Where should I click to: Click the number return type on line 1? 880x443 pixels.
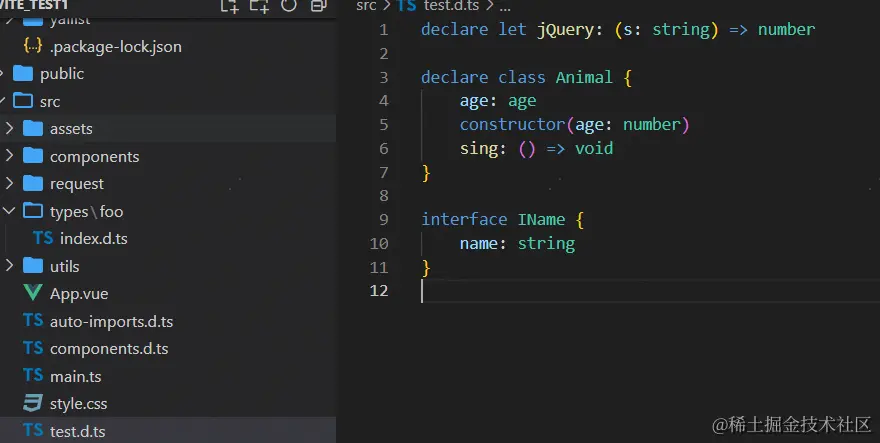click(786, 29)
